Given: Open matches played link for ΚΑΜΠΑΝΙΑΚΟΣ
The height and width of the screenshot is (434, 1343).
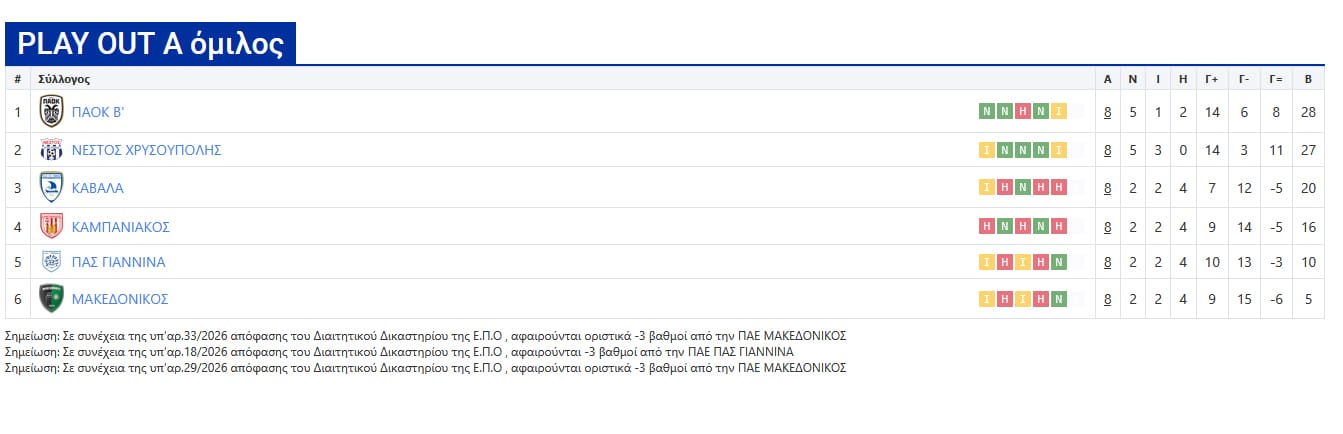Looking at the screenshot, I should 1107,227.
